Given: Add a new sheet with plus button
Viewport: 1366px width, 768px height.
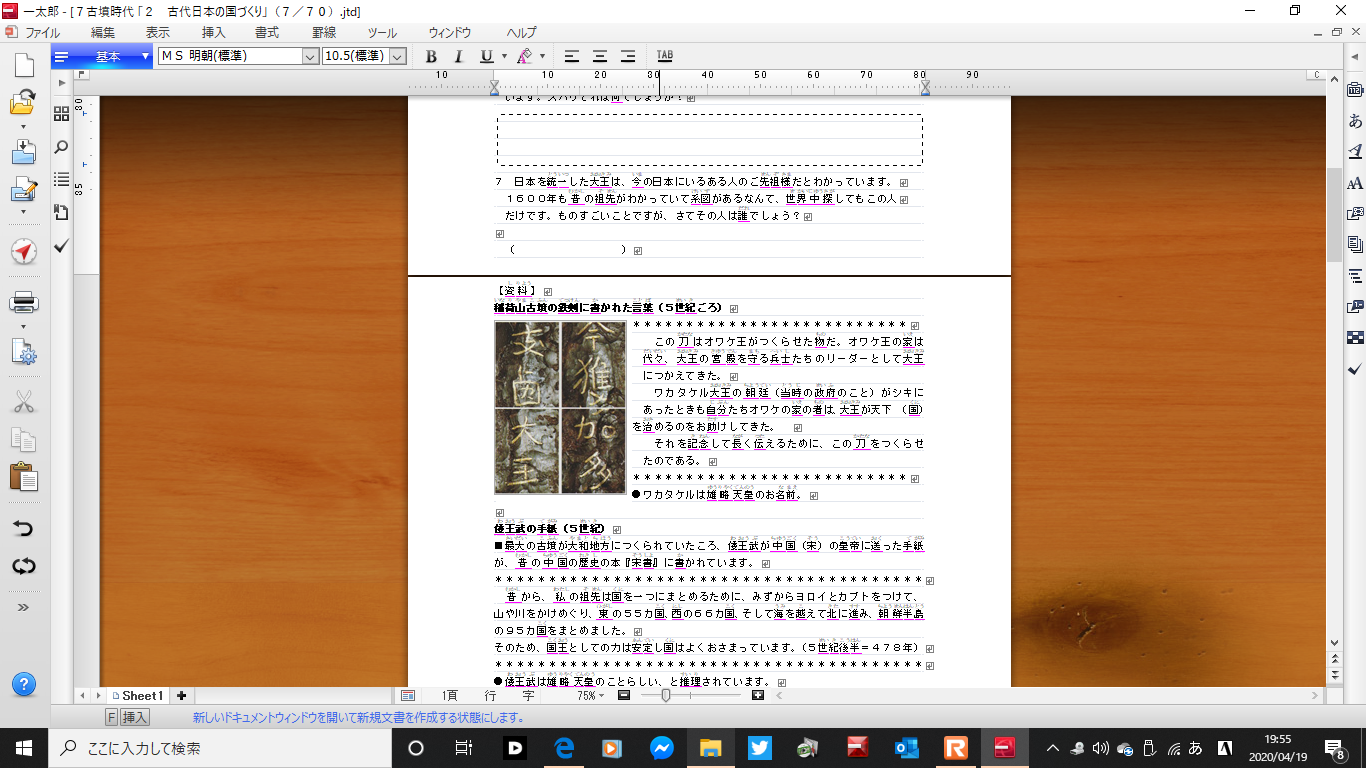Looking at the screenshot, I should pos(181,695).
